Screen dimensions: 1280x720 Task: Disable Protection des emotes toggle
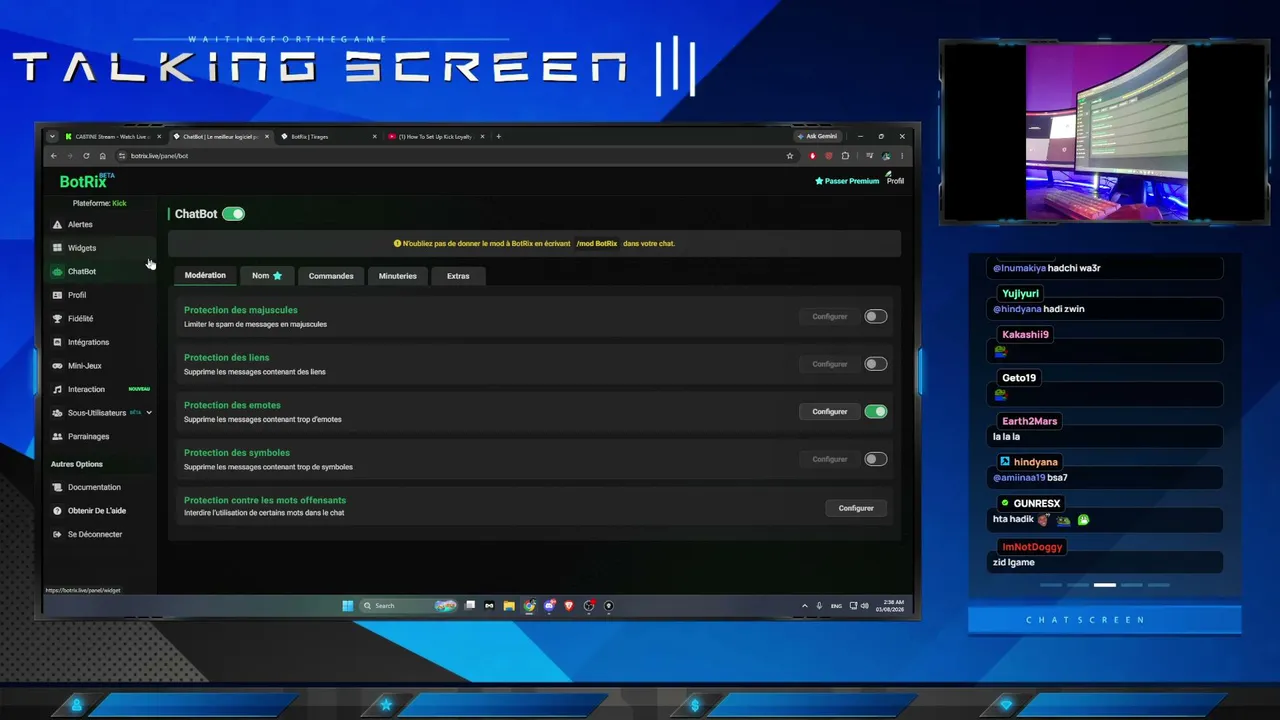coord(875,412)
